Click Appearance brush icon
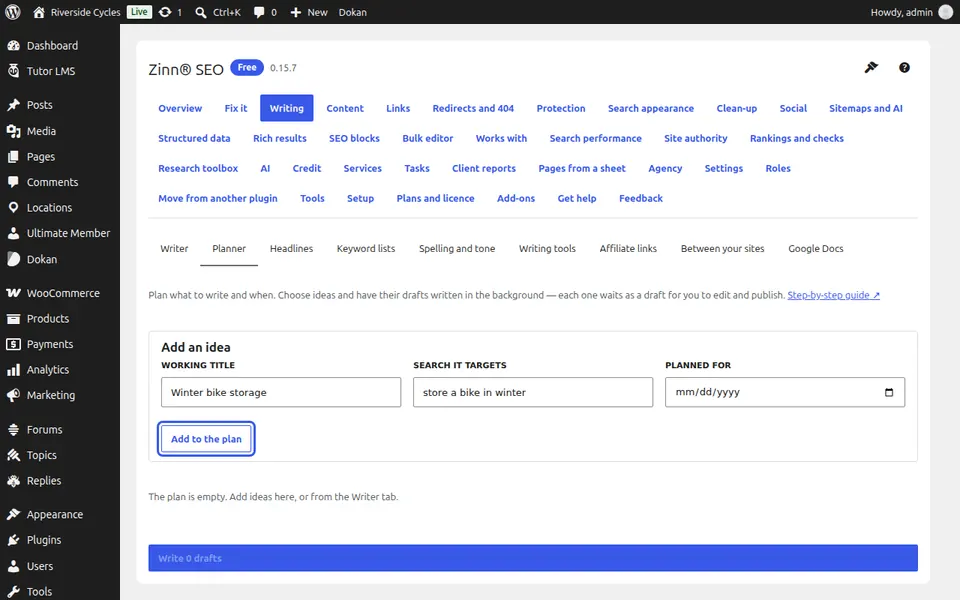This screenshot has height=600, width=960. [x=13, y=514]
